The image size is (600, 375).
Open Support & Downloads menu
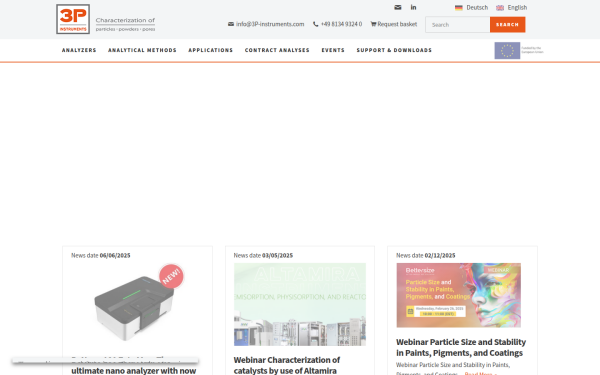(x=394, y=50)
